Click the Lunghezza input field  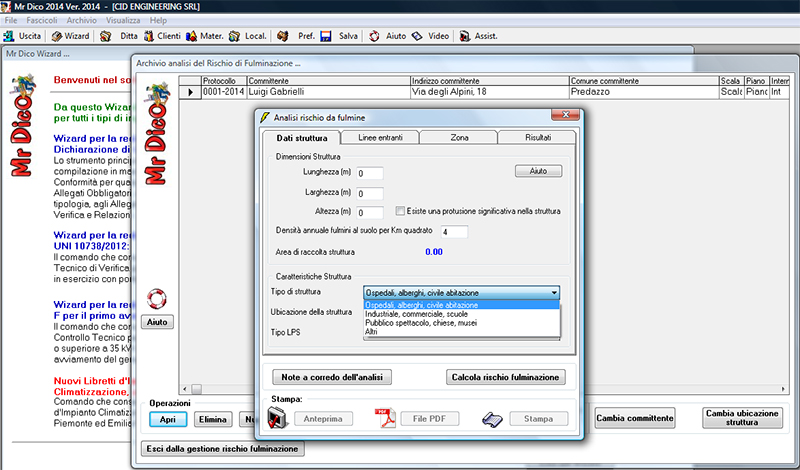coord(370,174)
